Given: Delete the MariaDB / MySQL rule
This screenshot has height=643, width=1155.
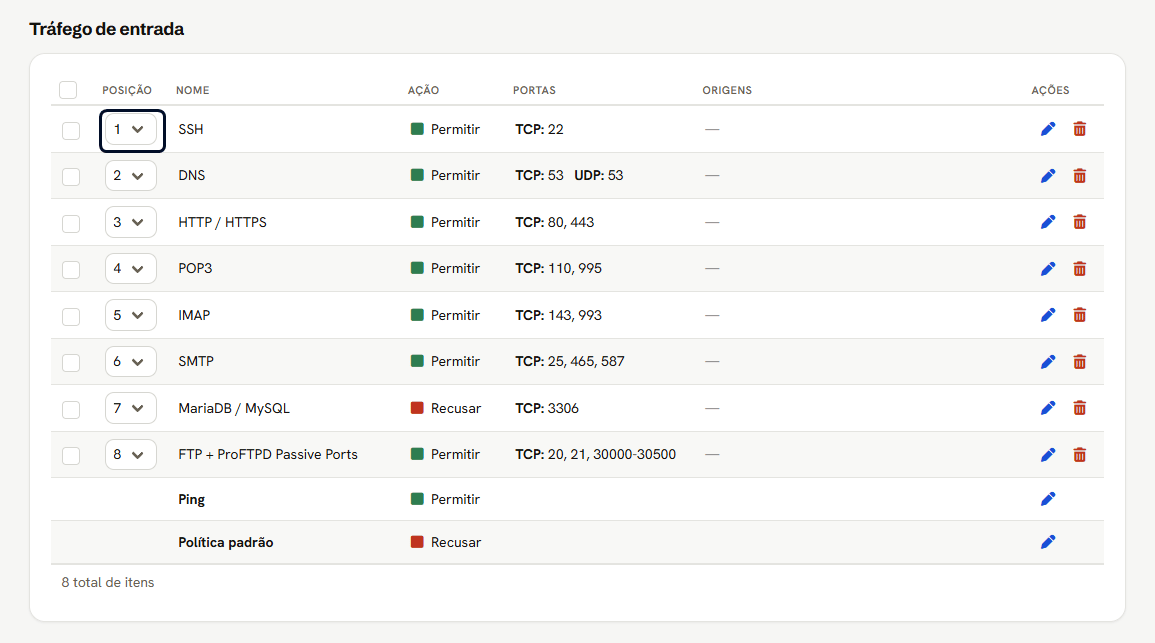Looking at the screenshot, I should click(1080, 408).
